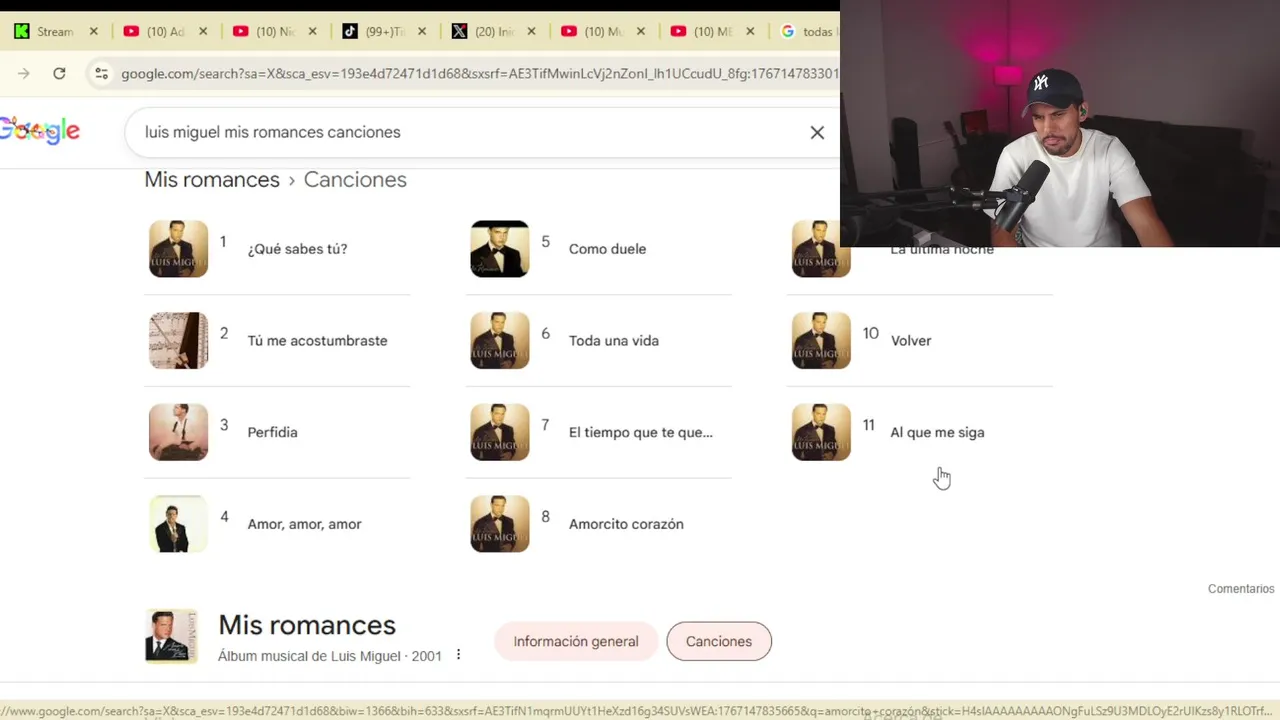Image resolution: width=1280 pixels, height=720 pixels.
Task: Click the 'Comentarios' feedback link
Action: pyautogui.click(x=1241, y=589)
